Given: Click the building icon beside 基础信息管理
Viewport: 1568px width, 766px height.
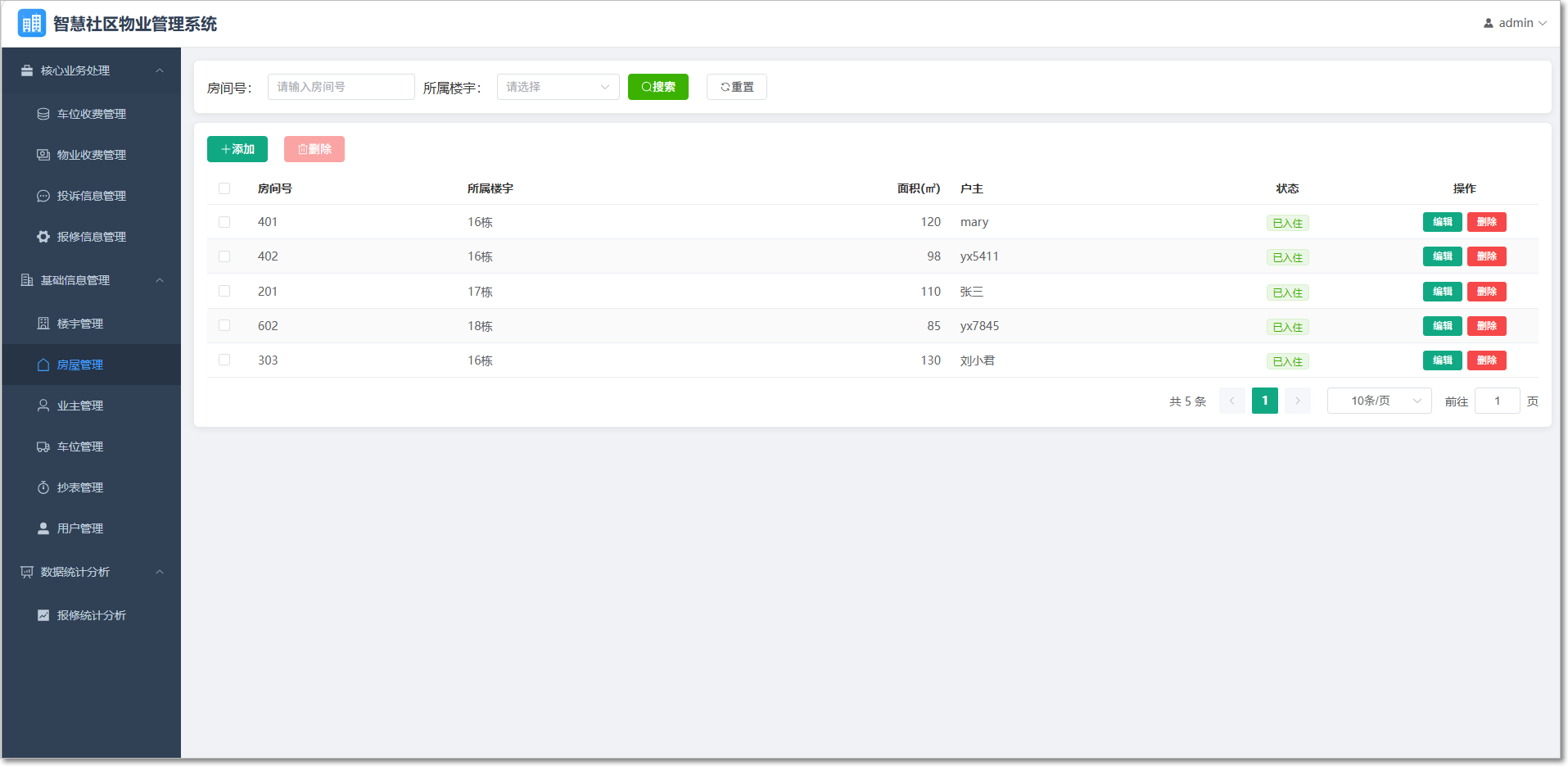Looking at the screenshot, I should tap(27, 280).
